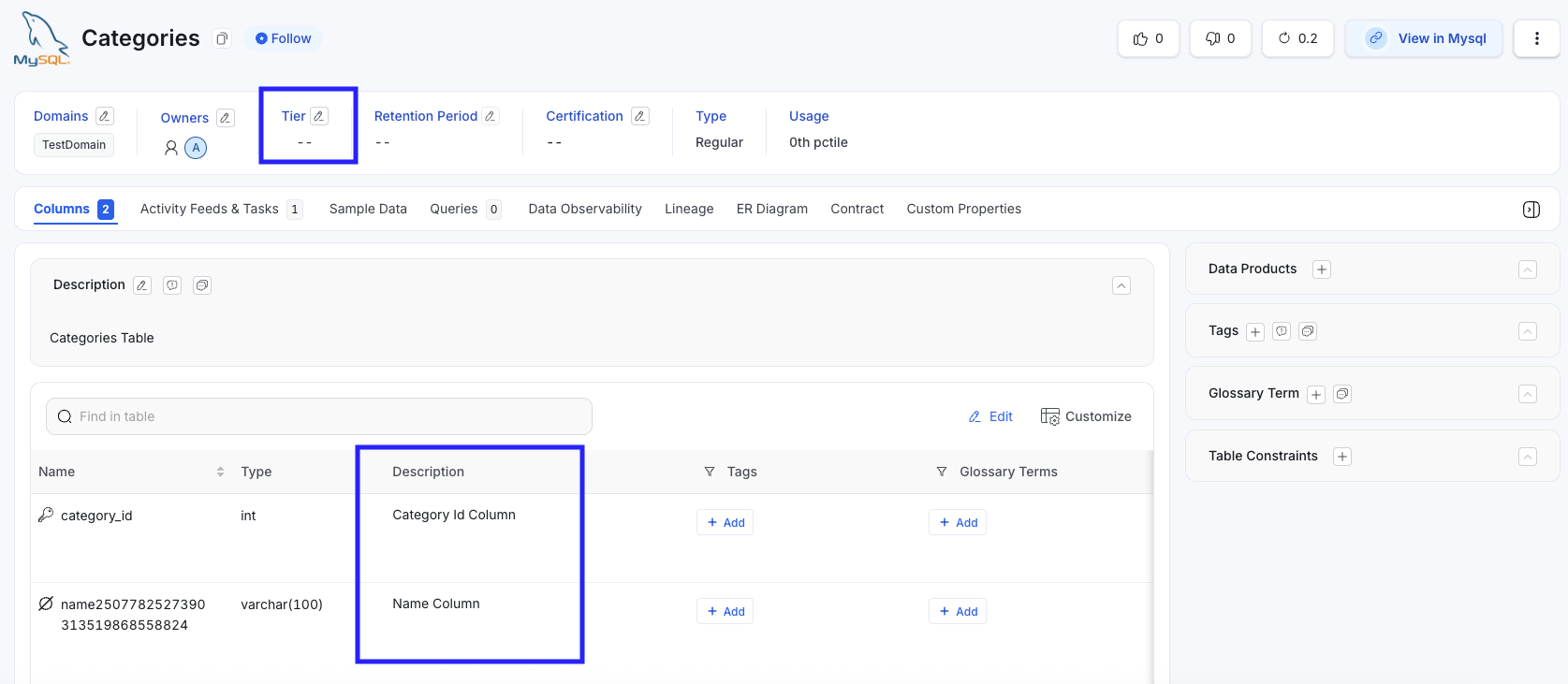Viewport: 1568px width, 684px height.
Task: Filter the Glossary Terms column
Action: (942, 472)
